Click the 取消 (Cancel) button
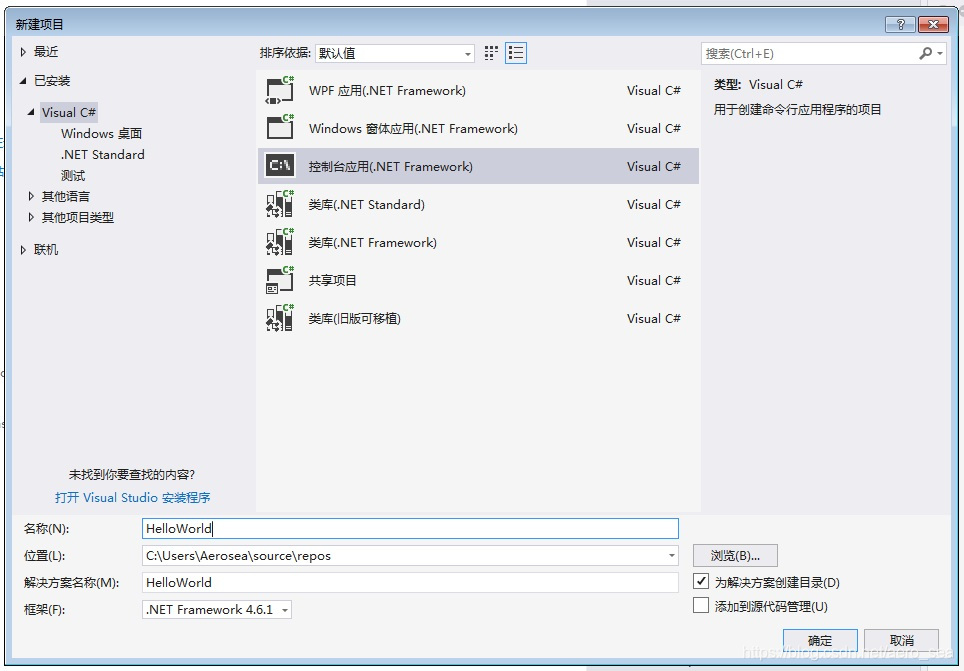The image size is (964, 671). pos(901,640)
